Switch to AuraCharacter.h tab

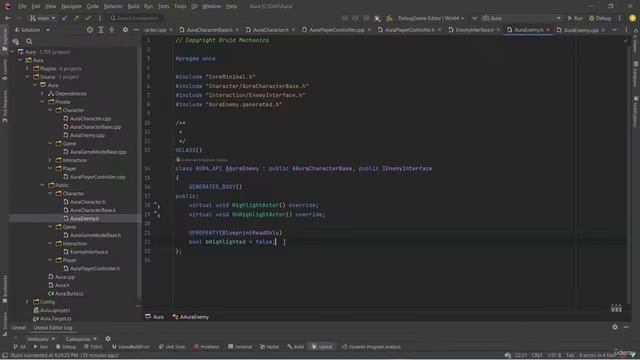(270, 30)
